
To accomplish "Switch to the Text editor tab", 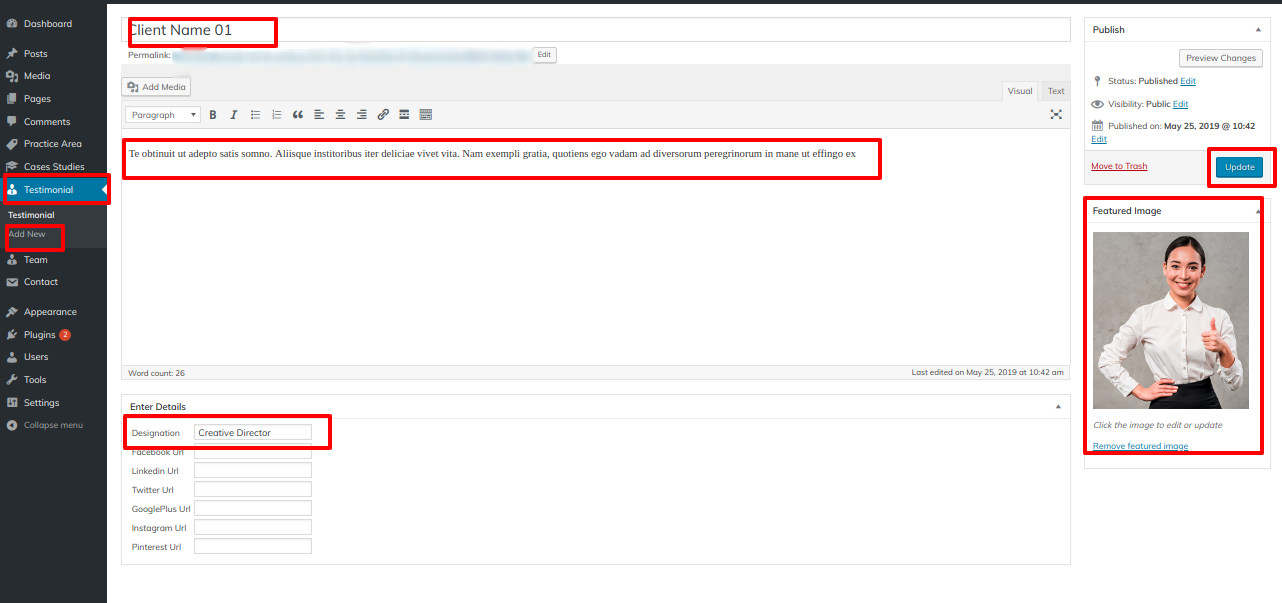I will click(1056, 91).
